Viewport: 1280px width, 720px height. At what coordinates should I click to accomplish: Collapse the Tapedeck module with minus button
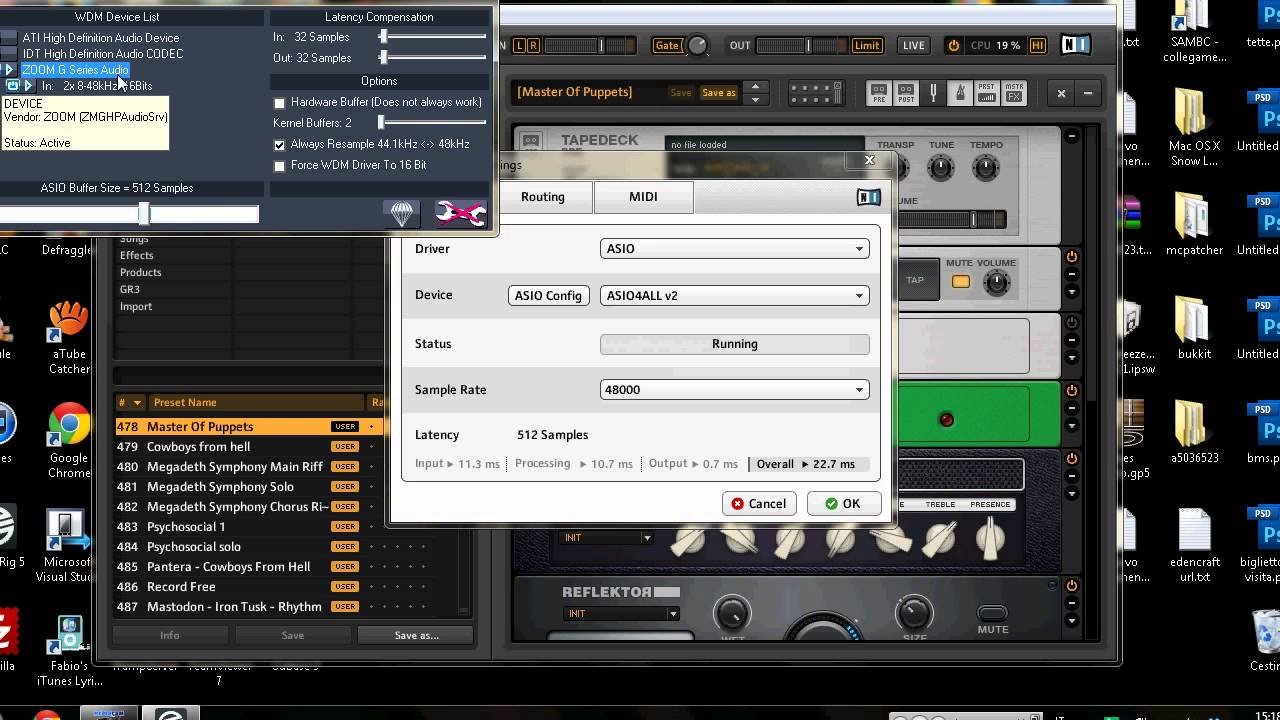pyautogui.click(x=1071, y=136)
